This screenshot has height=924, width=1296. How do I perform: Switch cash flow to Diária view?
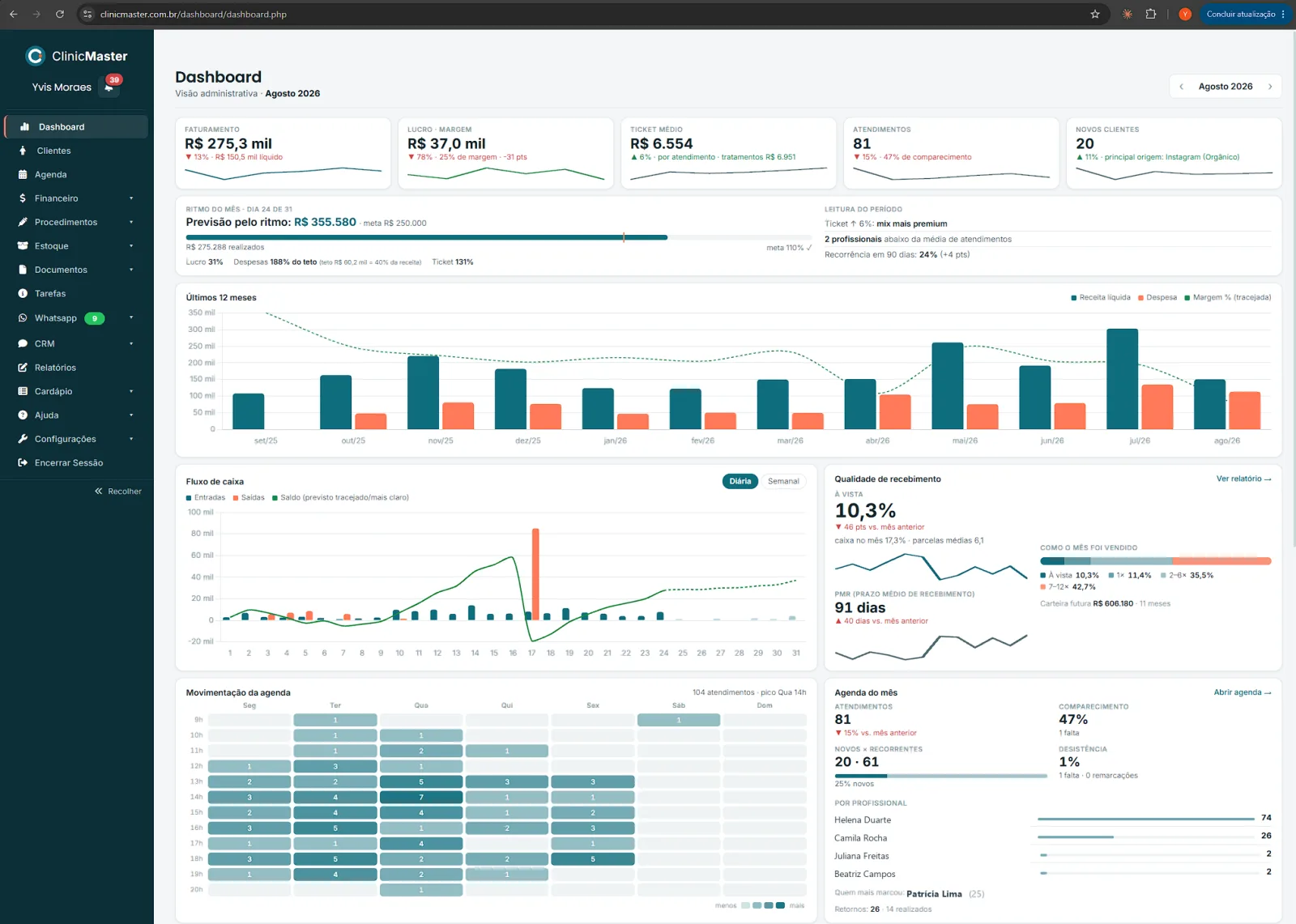[x=740, y=481]
